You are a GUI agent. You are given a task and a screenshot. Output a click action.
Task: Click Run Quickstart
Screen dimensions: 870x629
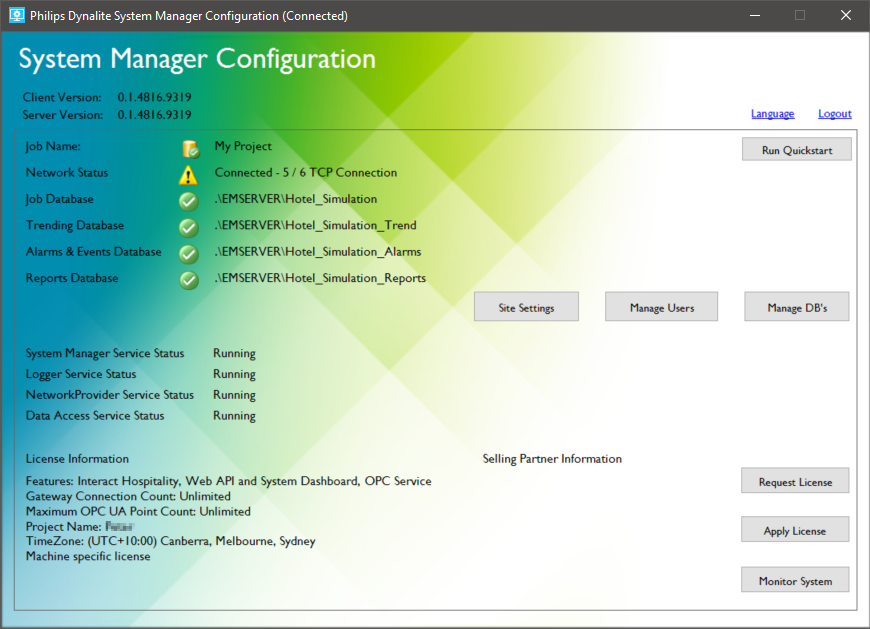click(x=796, y=148)
